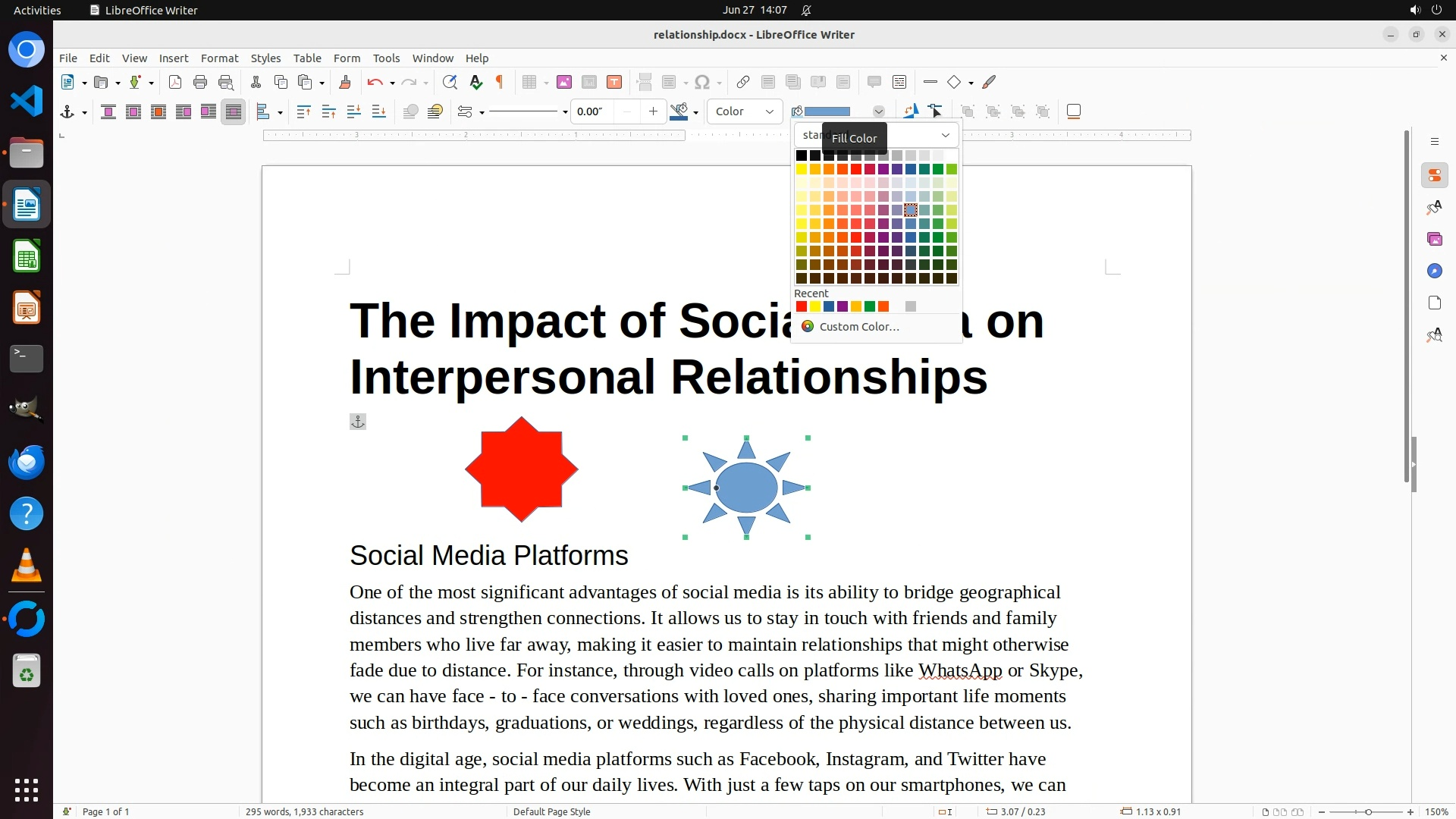The width and height of the screenshot is (1456, 819).
Task: Open the area fill type Color dropdown
Action: click(x=745, y=111)
